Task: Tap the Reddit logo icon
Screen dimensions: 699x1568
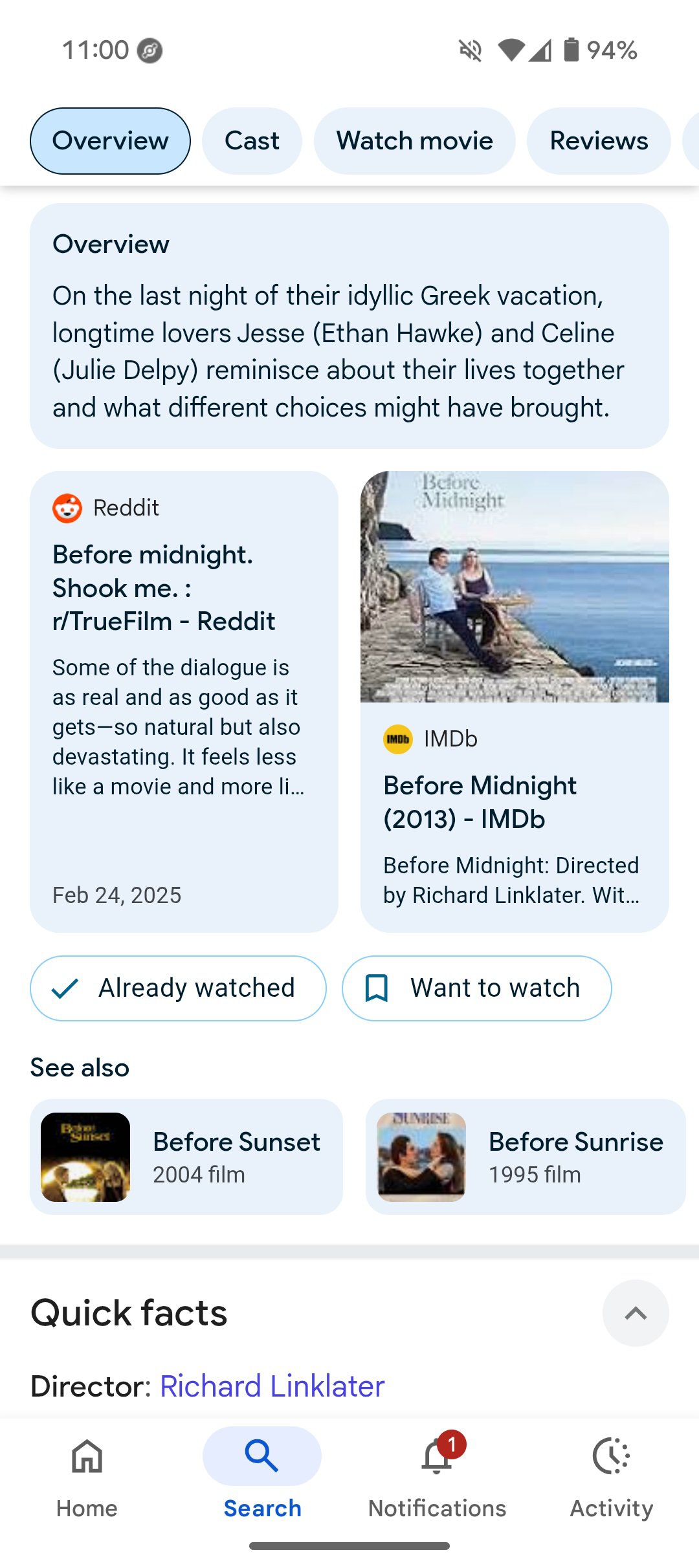Action: (67, 508)
